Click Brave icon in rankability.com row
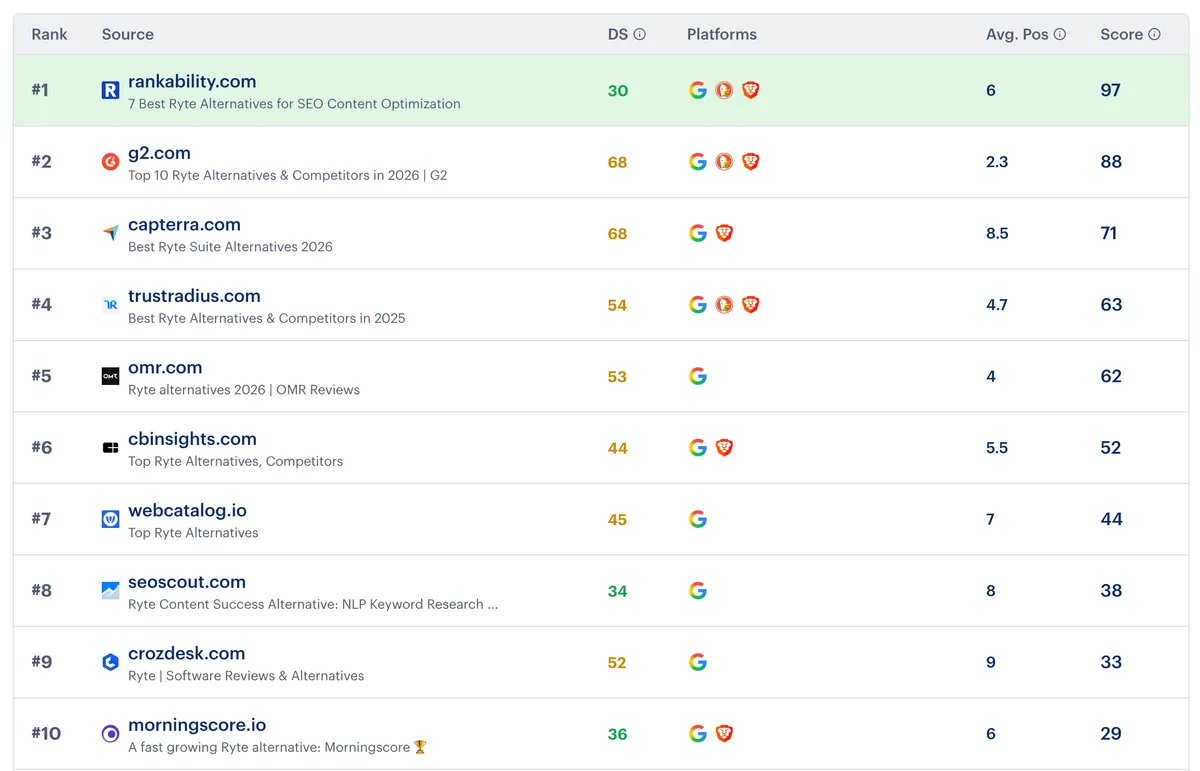The width and height of the screenshot is (1200, 771). pos(751,90)
